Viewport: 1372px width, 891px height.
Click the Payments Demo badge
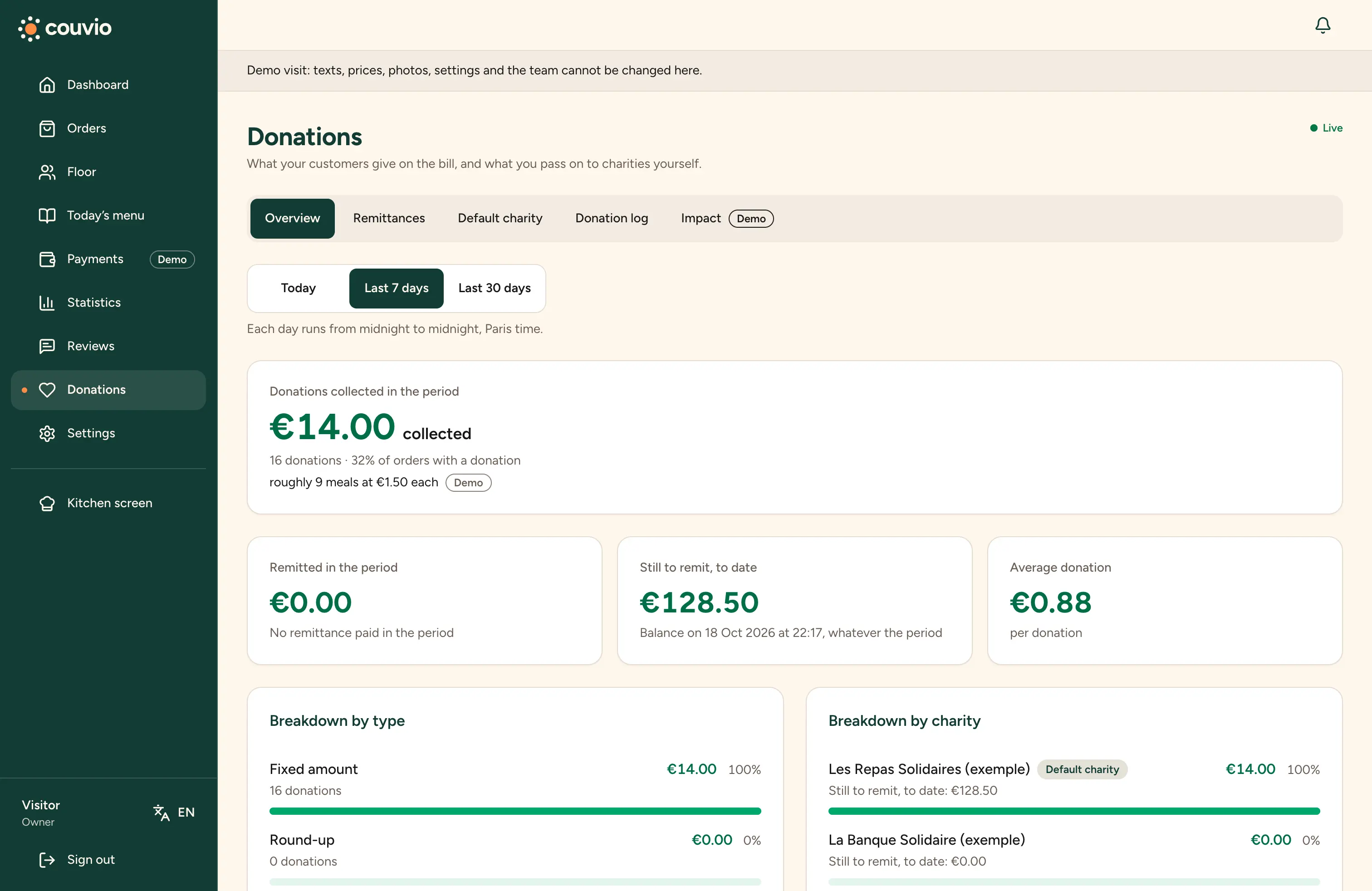tap(172, 259)
